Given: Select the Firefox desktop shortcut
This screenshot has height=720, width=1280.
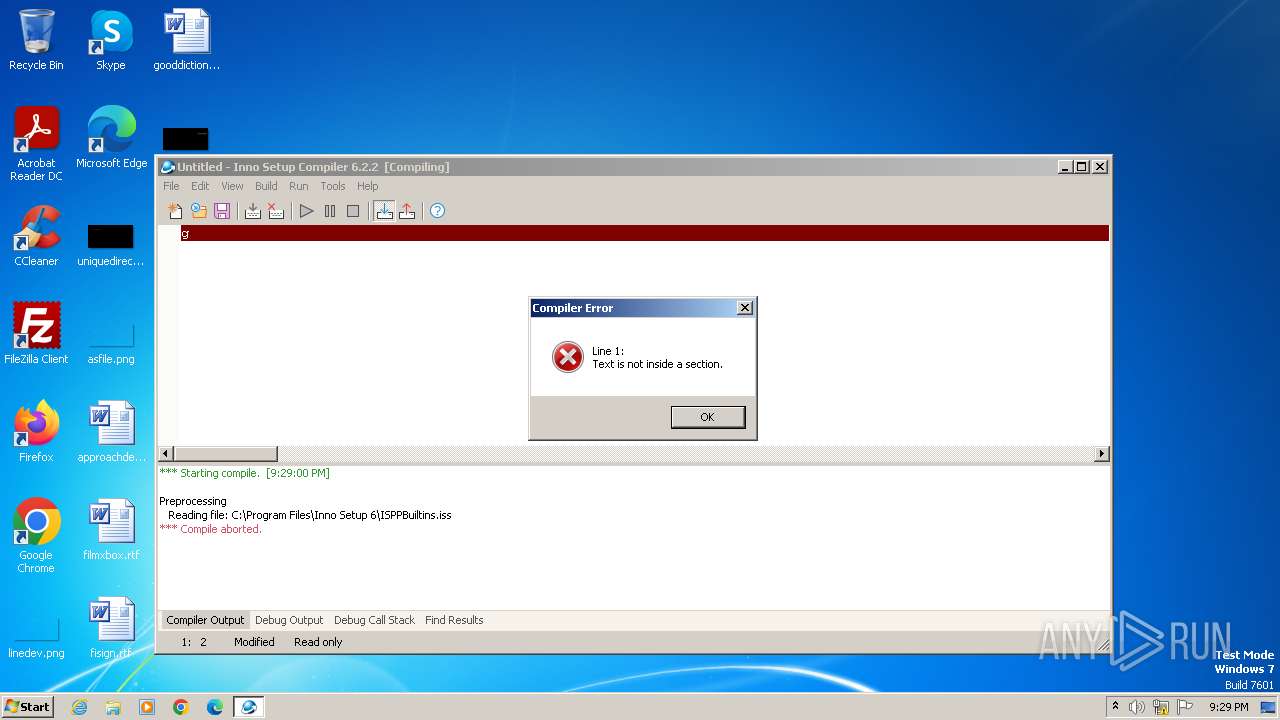Looking at the screenshot, I should (36, 432).
